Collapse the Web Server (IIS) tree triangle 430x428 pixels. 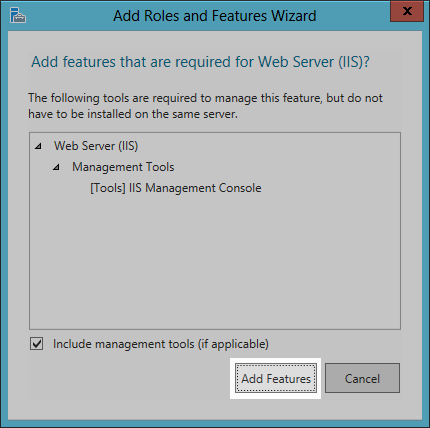tap(39, 146)
